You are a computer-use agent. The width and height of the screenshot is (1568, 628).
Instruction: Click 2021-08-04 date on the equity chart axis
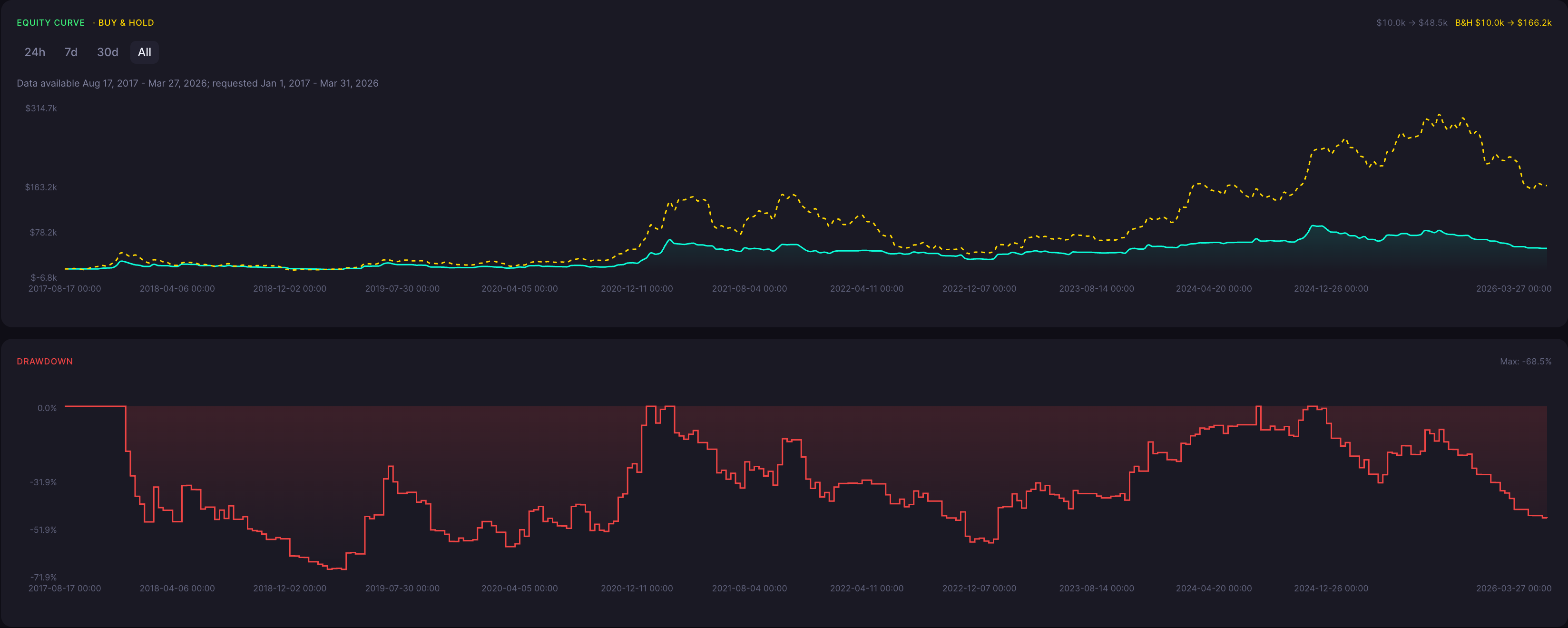pos(749,288)
